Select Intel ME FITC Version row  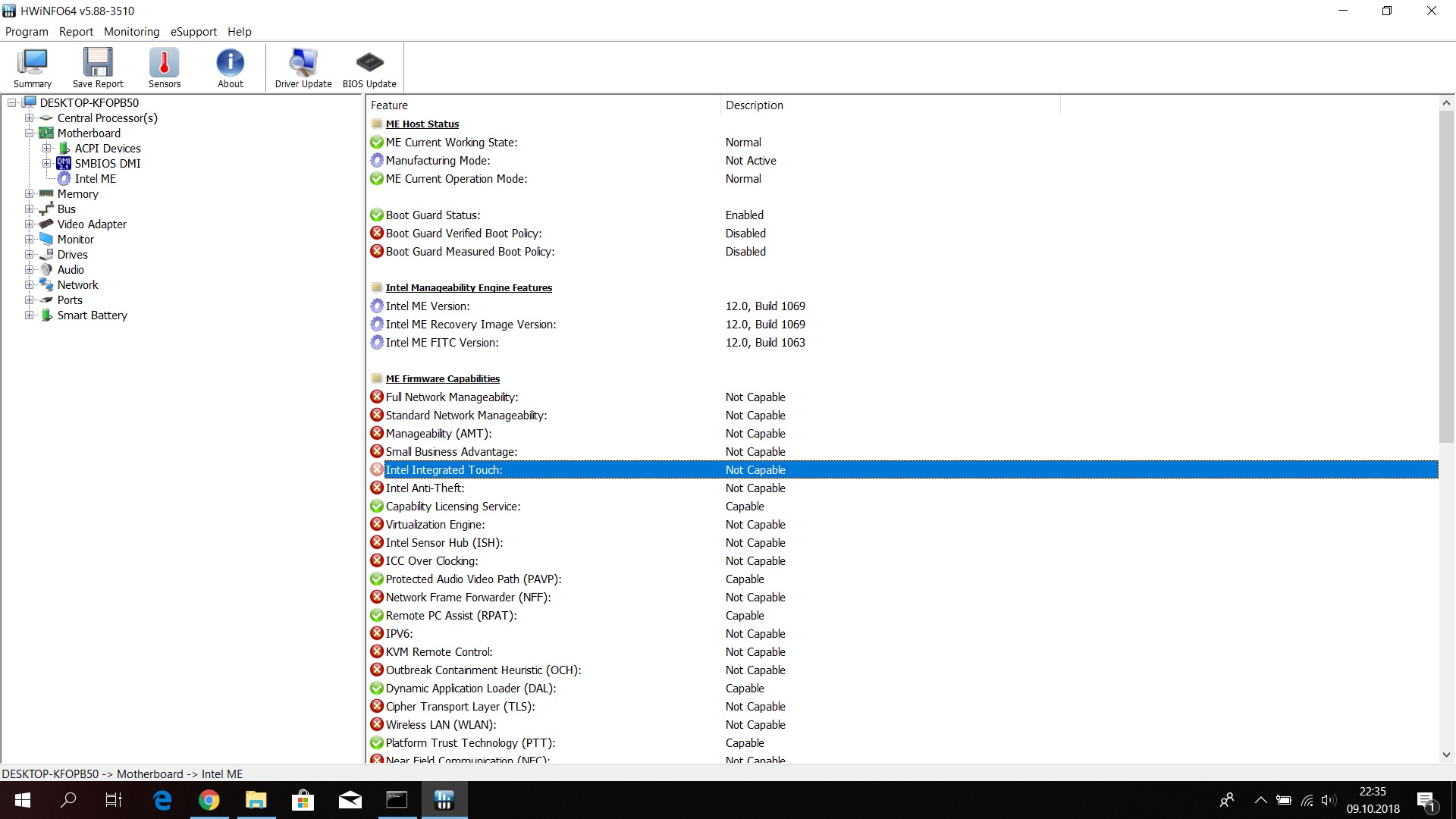902,343
